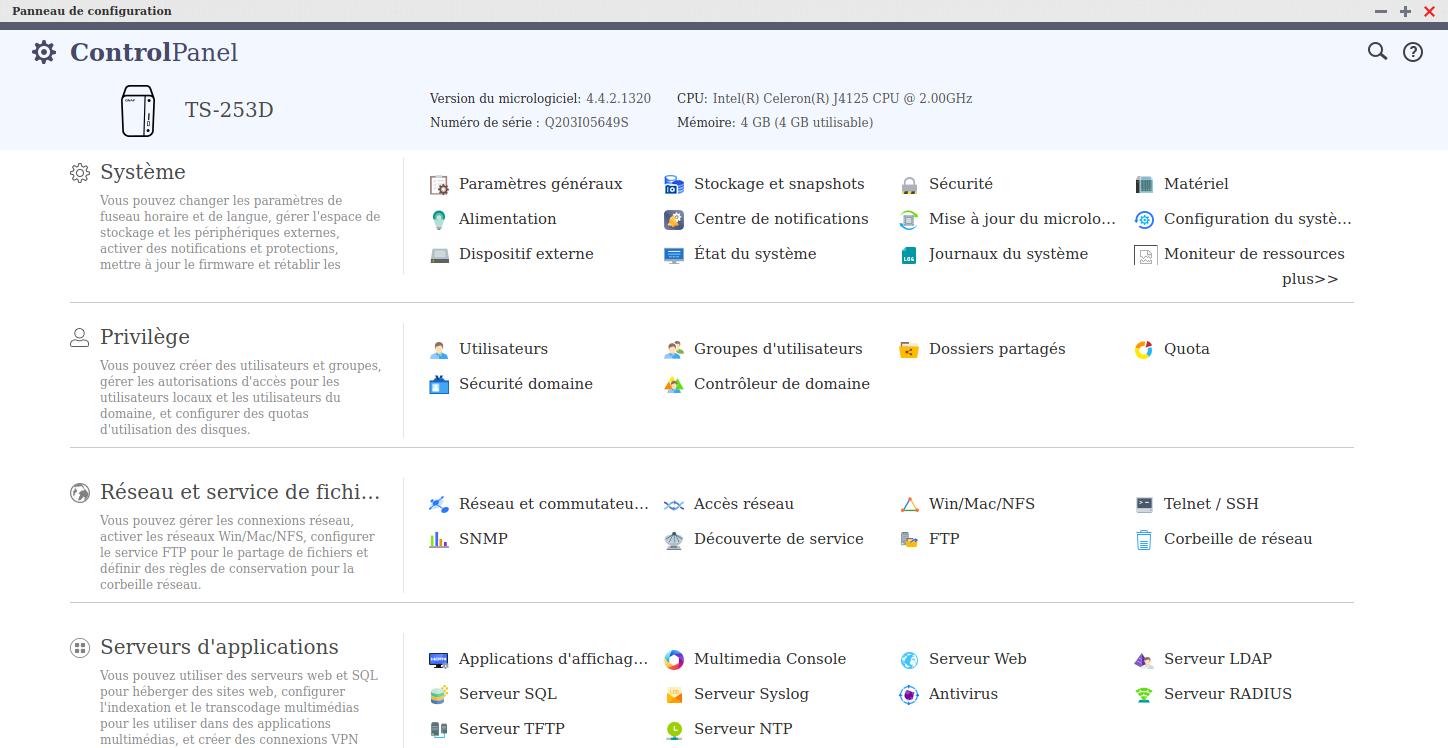Click the Multimedia Console icon
Viewport: 1448px width, 748px height.
(674, 660)
